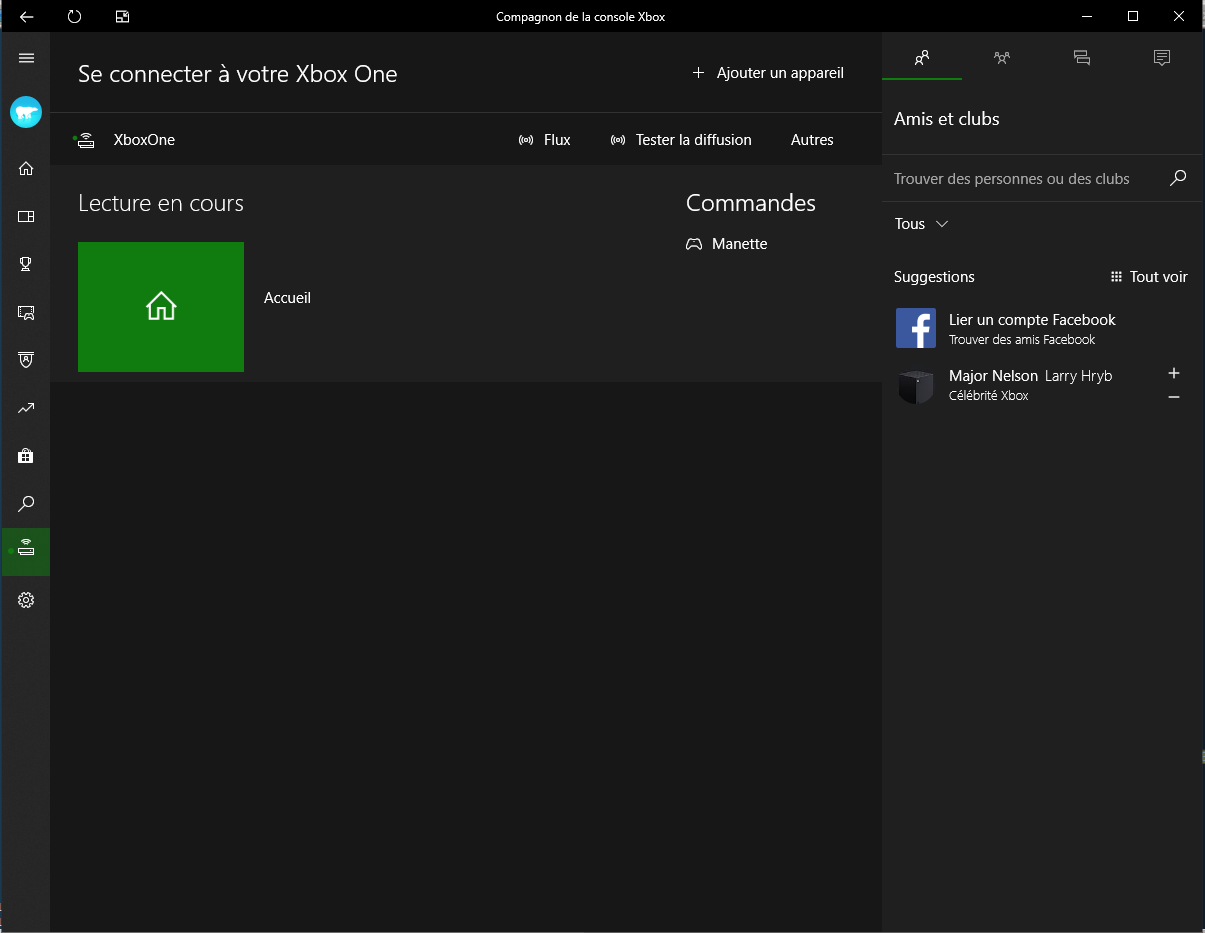Open the Autres options menu

pyautogui.click(x=811, y=140)
